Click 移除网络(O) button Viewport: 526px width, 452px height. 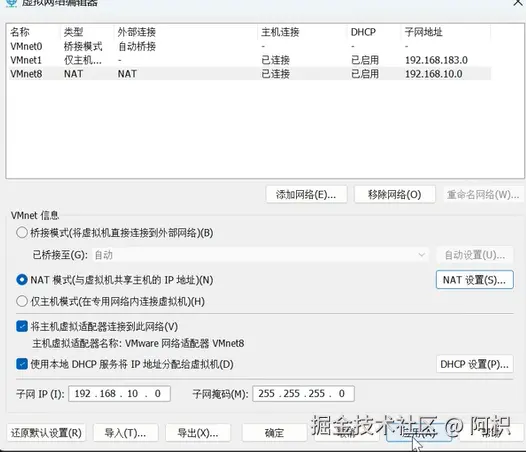(394, 195)
